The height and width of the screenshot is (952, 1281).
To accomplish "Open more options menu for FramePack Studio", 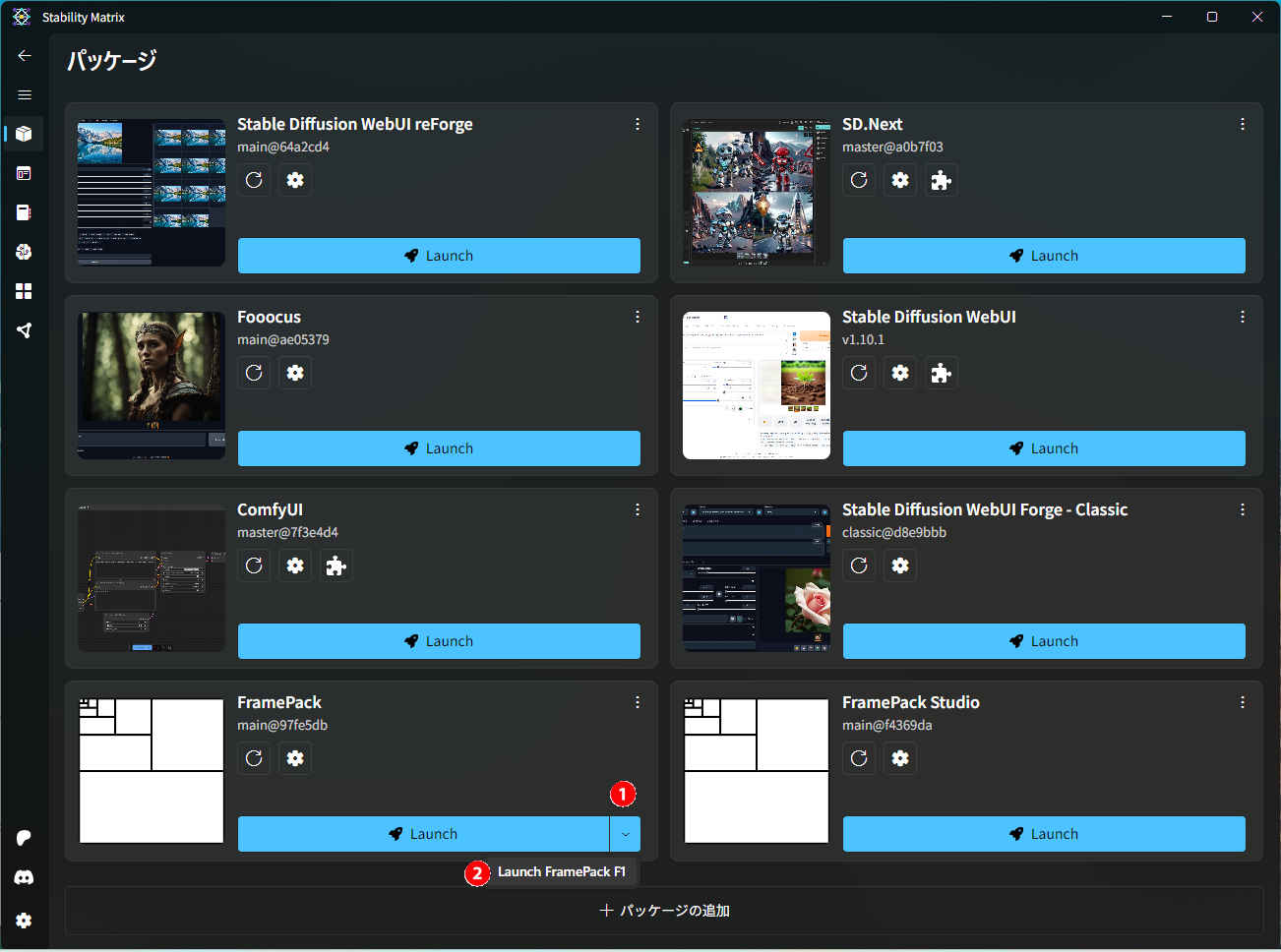I will tap(1243, 702).
